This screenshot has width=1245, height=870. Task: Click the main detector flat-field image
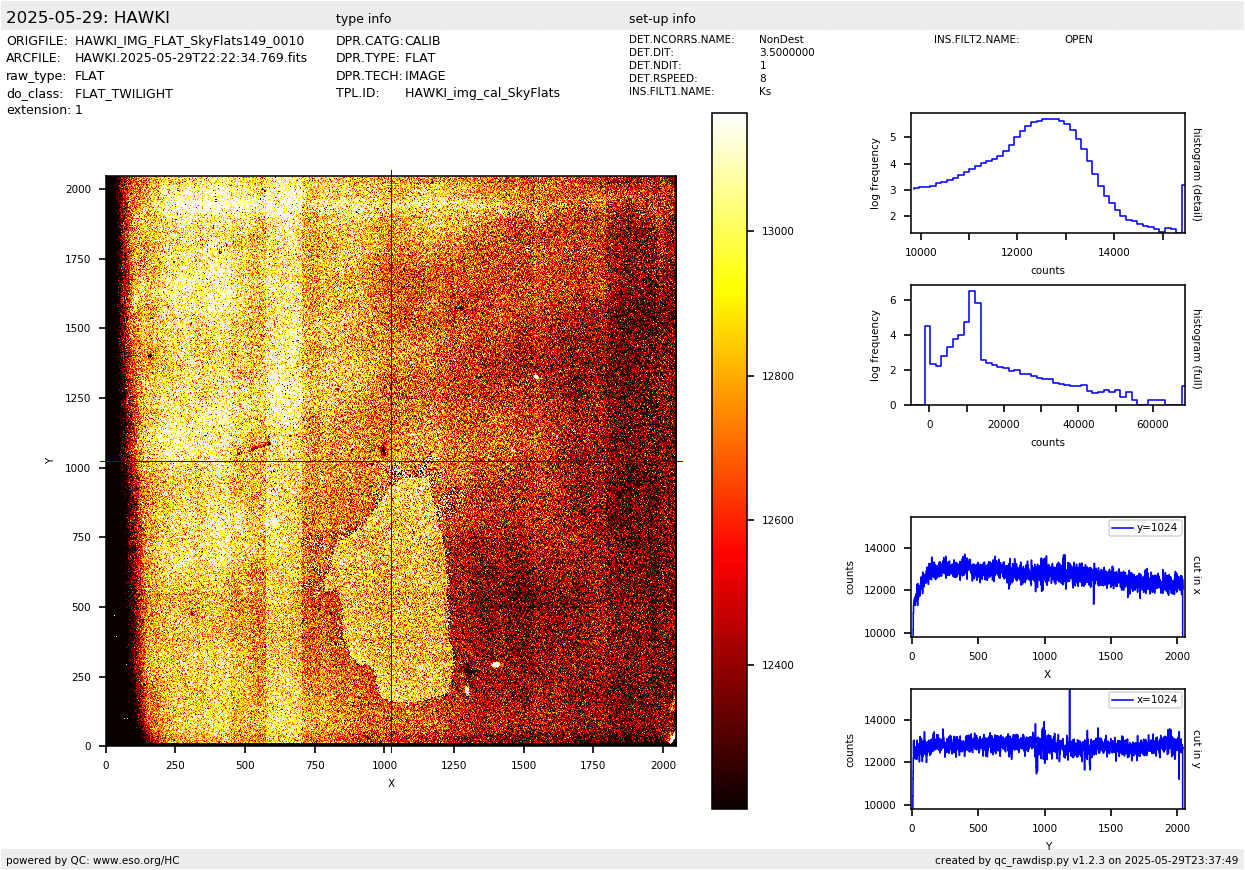pos(390,460)
